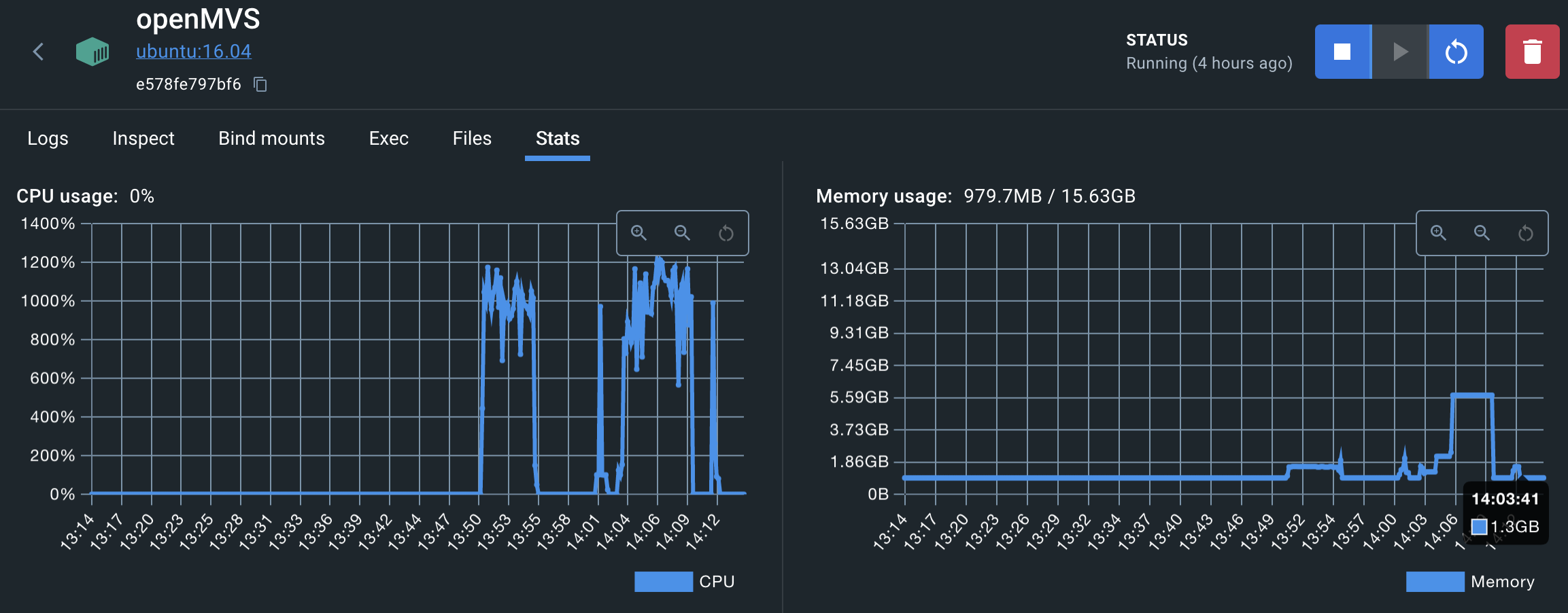Zoom in on the CPU chart
Screen dimensions: 1568x613
638,233
